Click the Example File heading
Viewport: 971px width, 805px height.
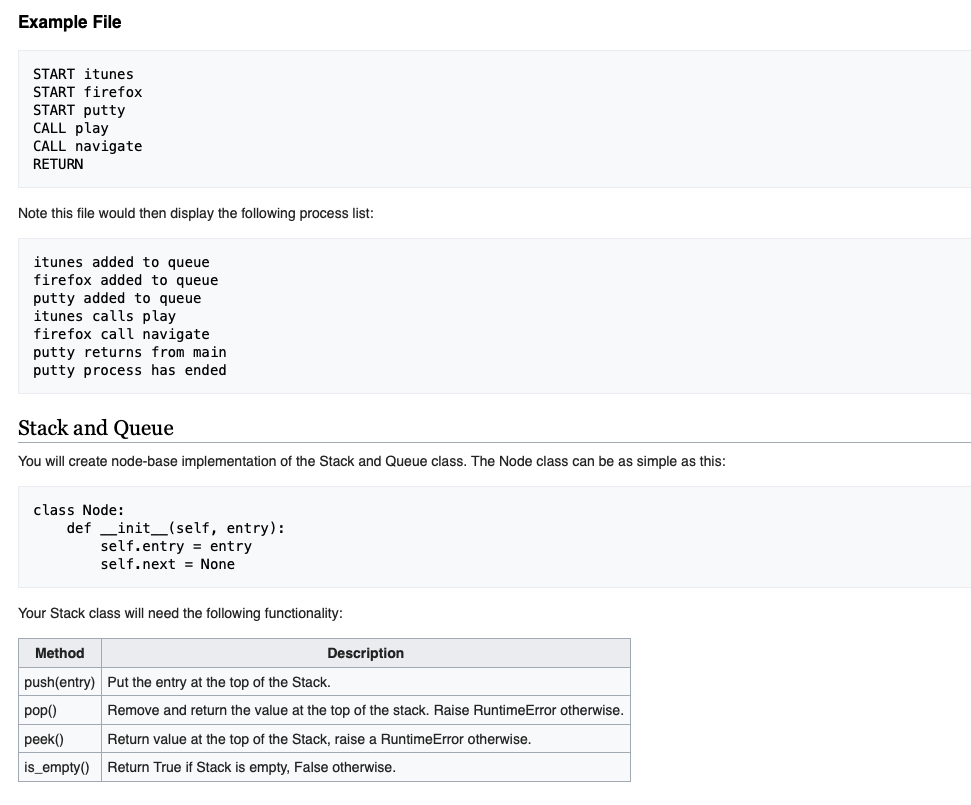pos(68,21)
